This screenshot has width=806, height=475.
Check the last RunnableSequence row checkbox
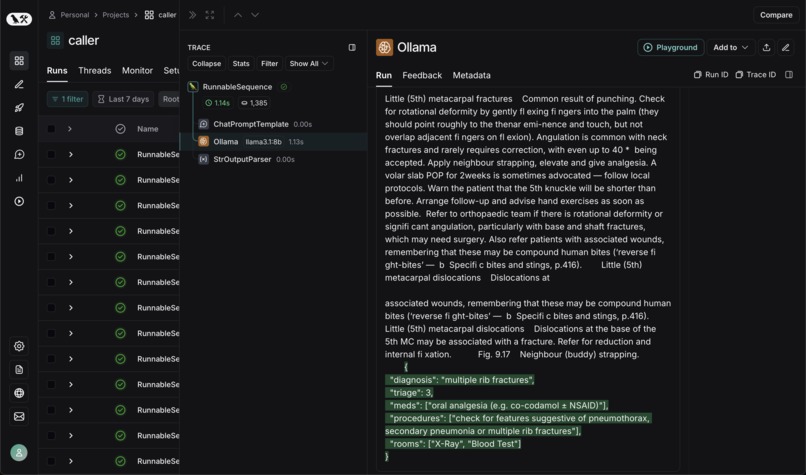tap(51, 461)
